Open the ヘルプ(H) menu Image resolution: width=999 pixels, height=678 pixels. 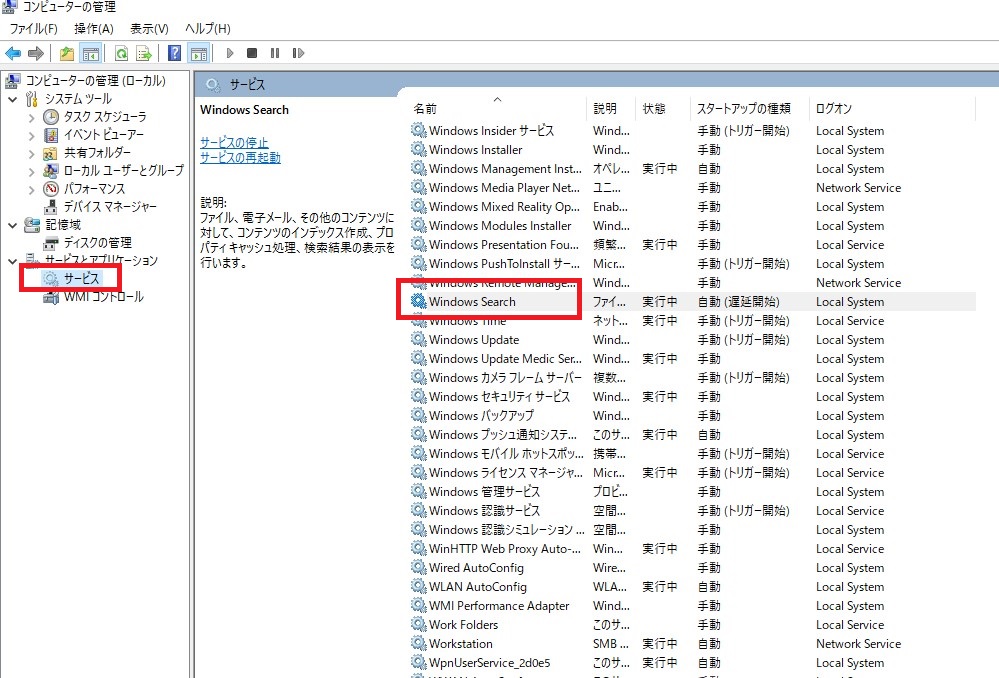[x=208, y=29]
